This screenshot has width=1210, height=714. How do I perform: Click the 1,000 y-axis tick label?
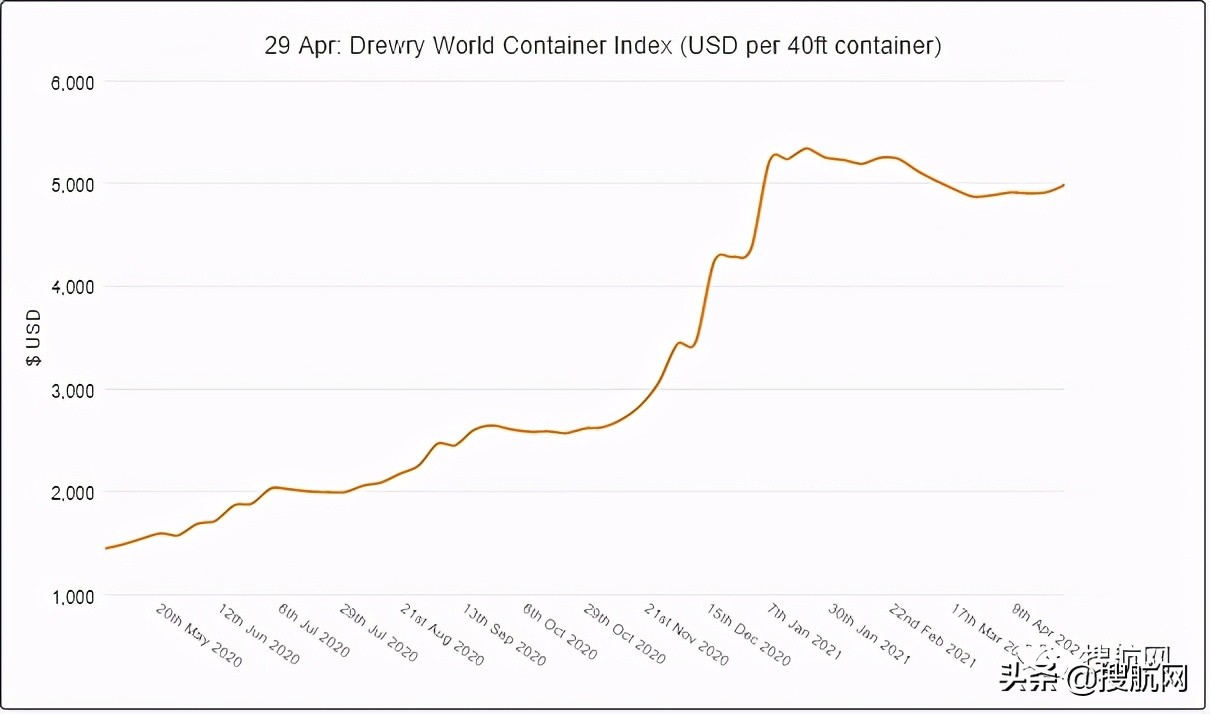click(72, 596)
